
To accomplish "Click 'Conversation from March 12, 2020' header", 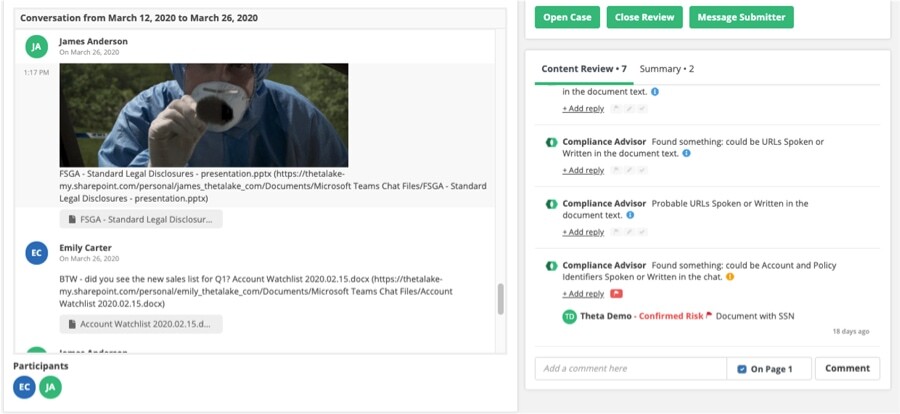I will pyautogui.click(x=139, y=18).
